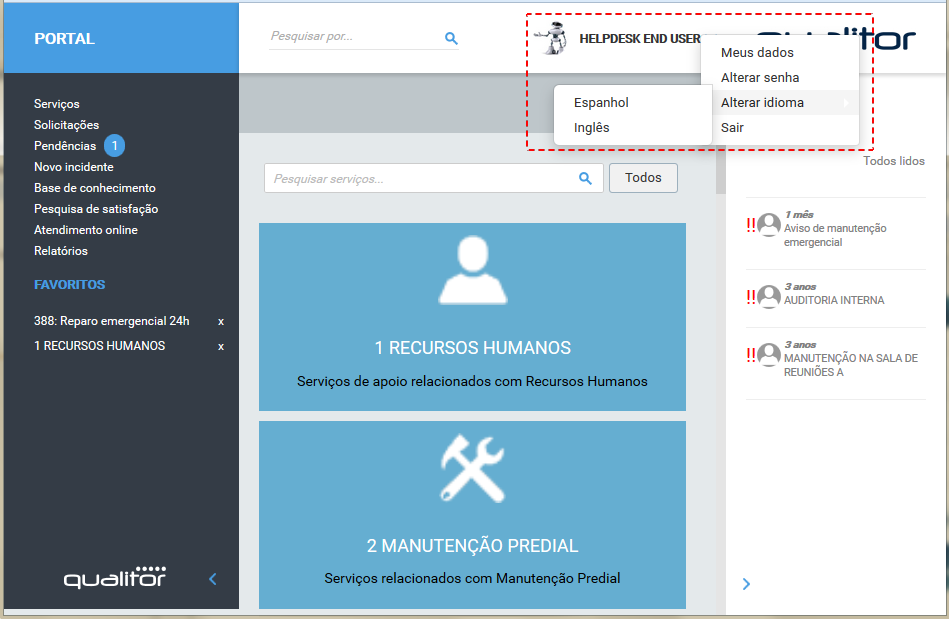Viewport: 949px width, 619px height.
Task: Click the avatar icon on the AUDITORIA INTERNA notification
Action: pos(768,296)
